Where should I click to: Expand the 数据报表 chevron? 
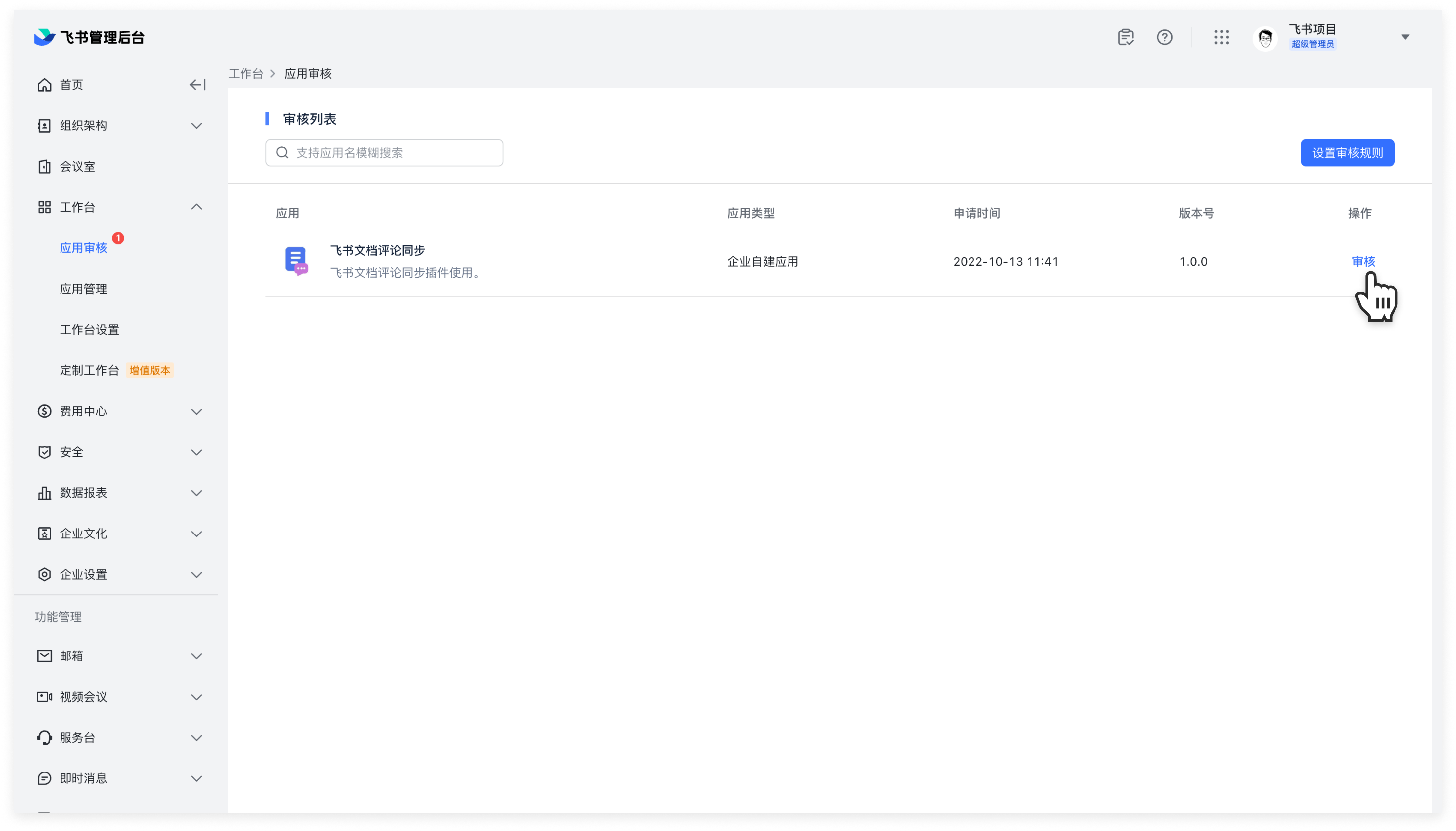click(x=196, y=492)
